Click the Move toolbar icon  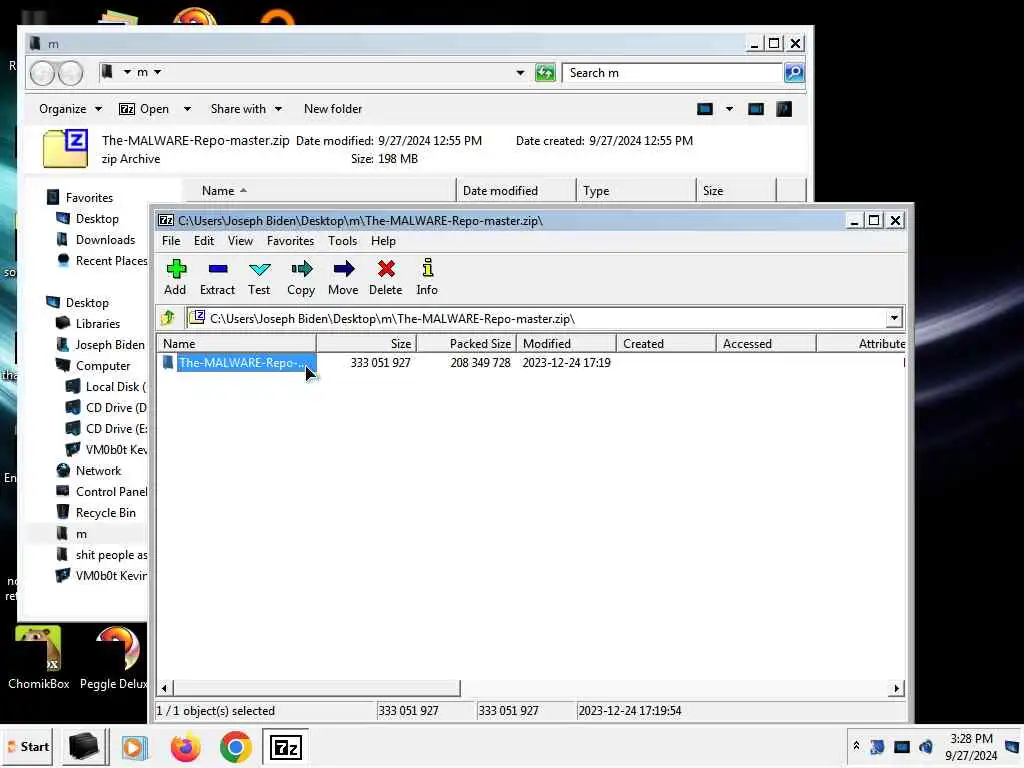click(344, 278)
